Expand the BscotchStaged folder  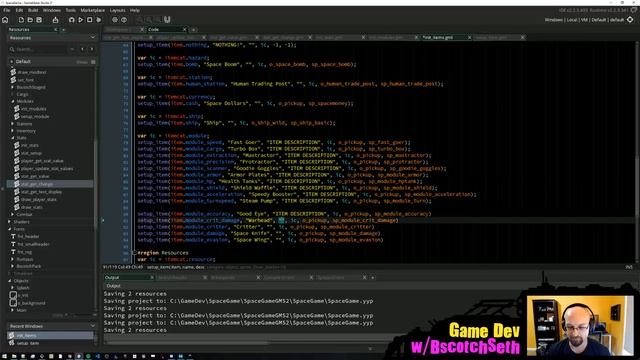click(x=13, y=87)
